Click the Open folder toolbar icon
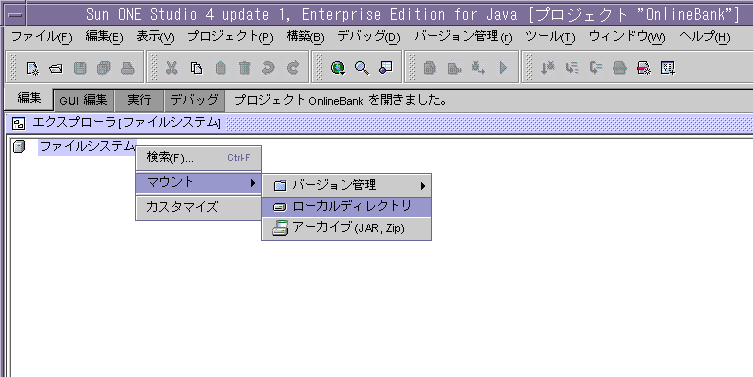 (56, 69)
